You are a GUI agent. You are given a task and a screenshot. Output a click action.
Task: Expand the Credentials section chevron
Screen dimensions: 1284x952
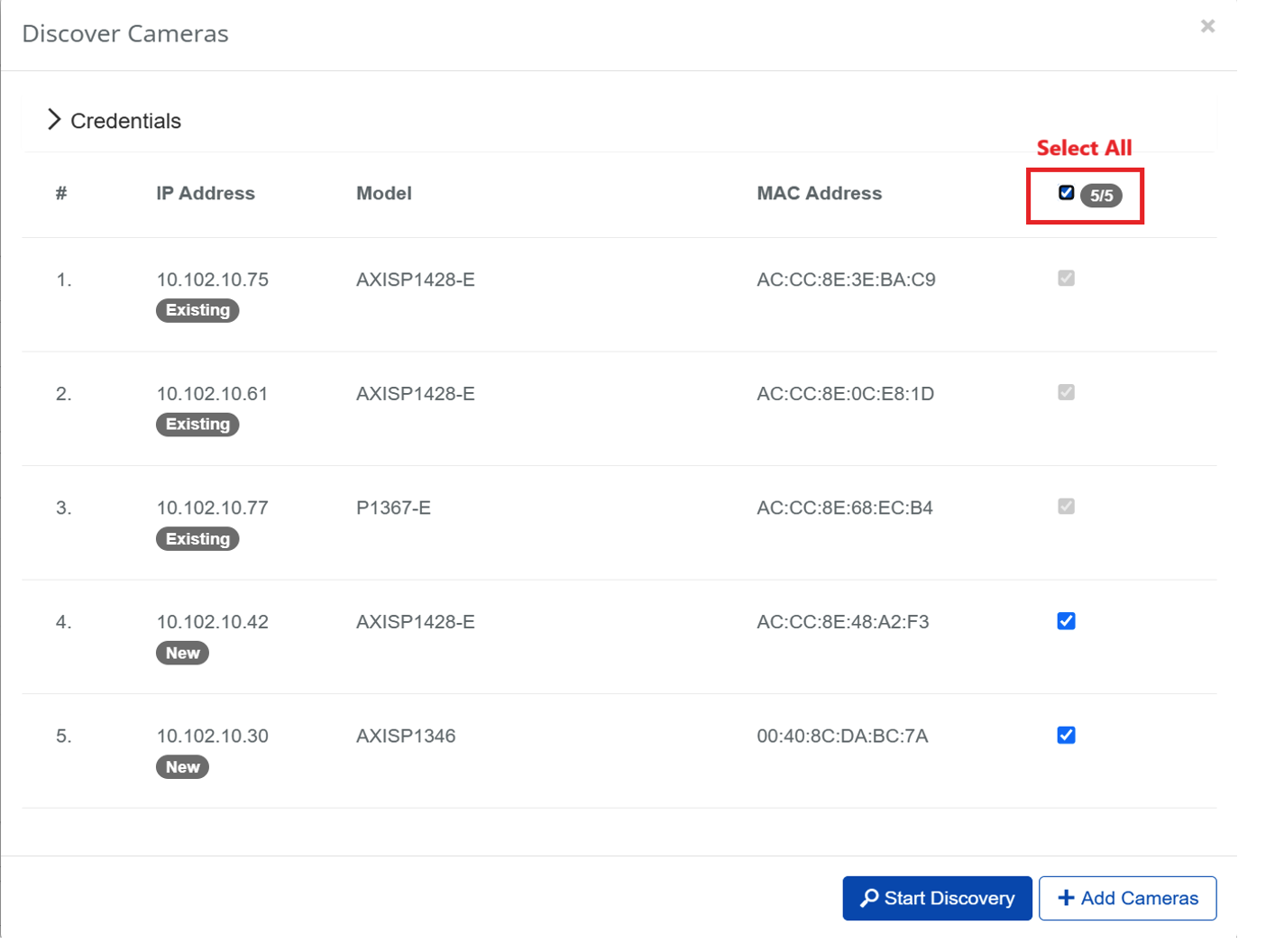pyautogui.click(x=54, y=120)
